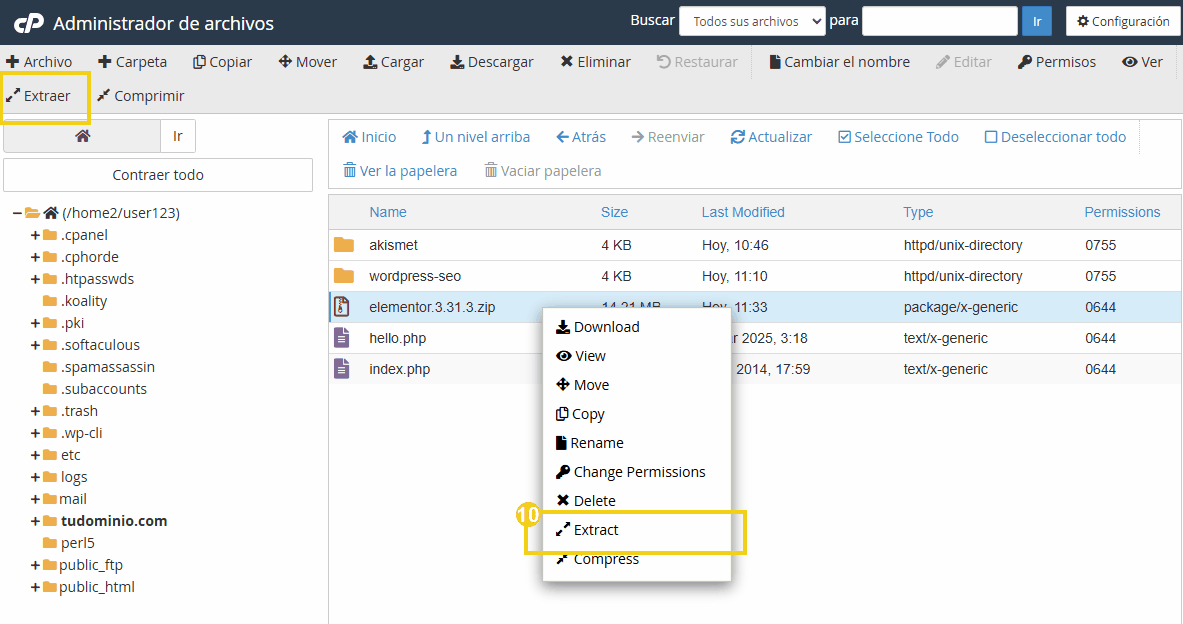Open Permisos key icon in toolbar
1183x624 pixels.
click(x=1025, y=62)
